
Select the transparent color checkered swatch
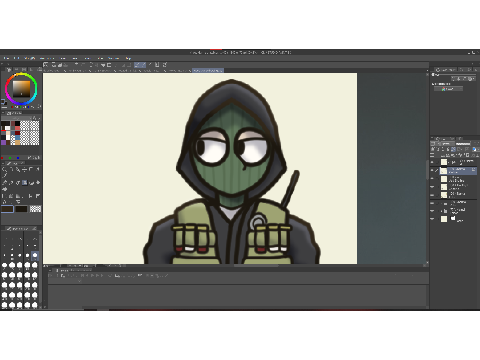pyautogui.click(x=35, y=209)
